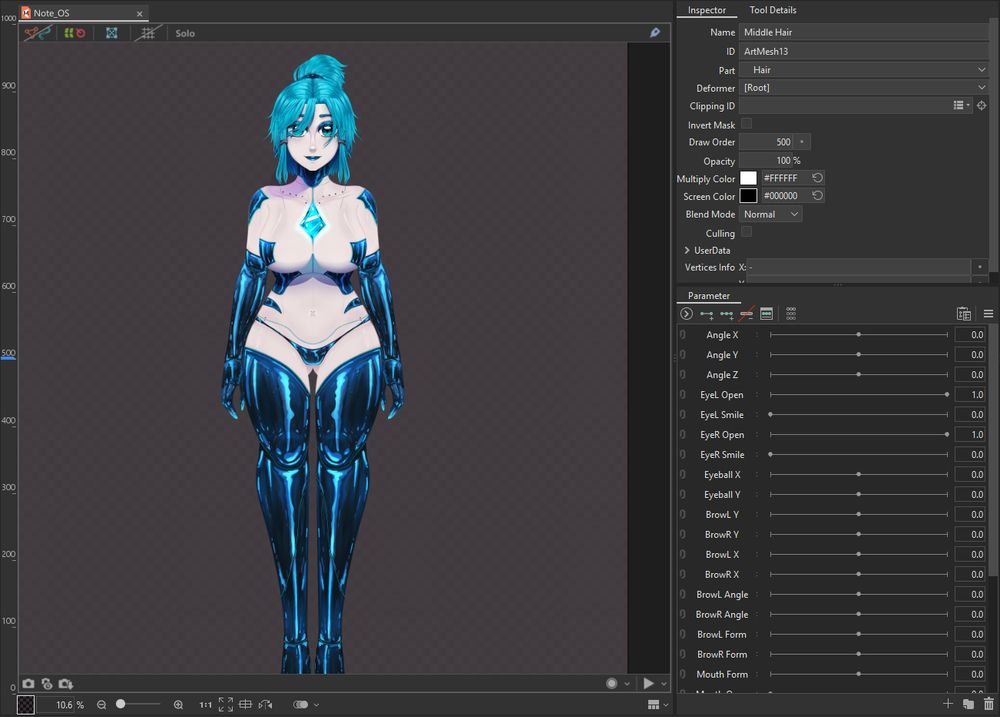Click the green and red lock-selection icon
The image size is (1000, 717).
tap(75, 33)
